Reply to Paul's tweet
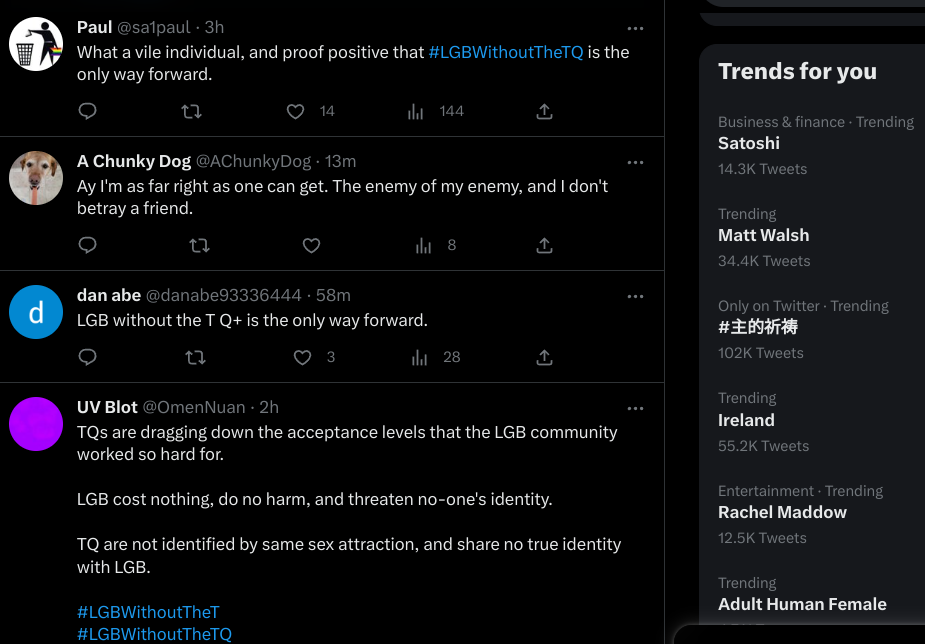 coord(87,111)
